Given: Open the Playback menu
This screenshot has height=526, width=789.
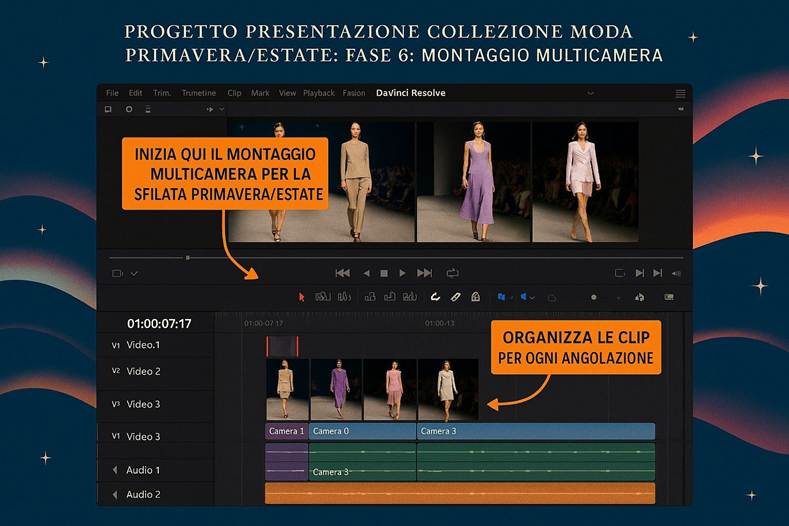Looking at the screenshot, I should pyautogui.click(x=319, y=93).
